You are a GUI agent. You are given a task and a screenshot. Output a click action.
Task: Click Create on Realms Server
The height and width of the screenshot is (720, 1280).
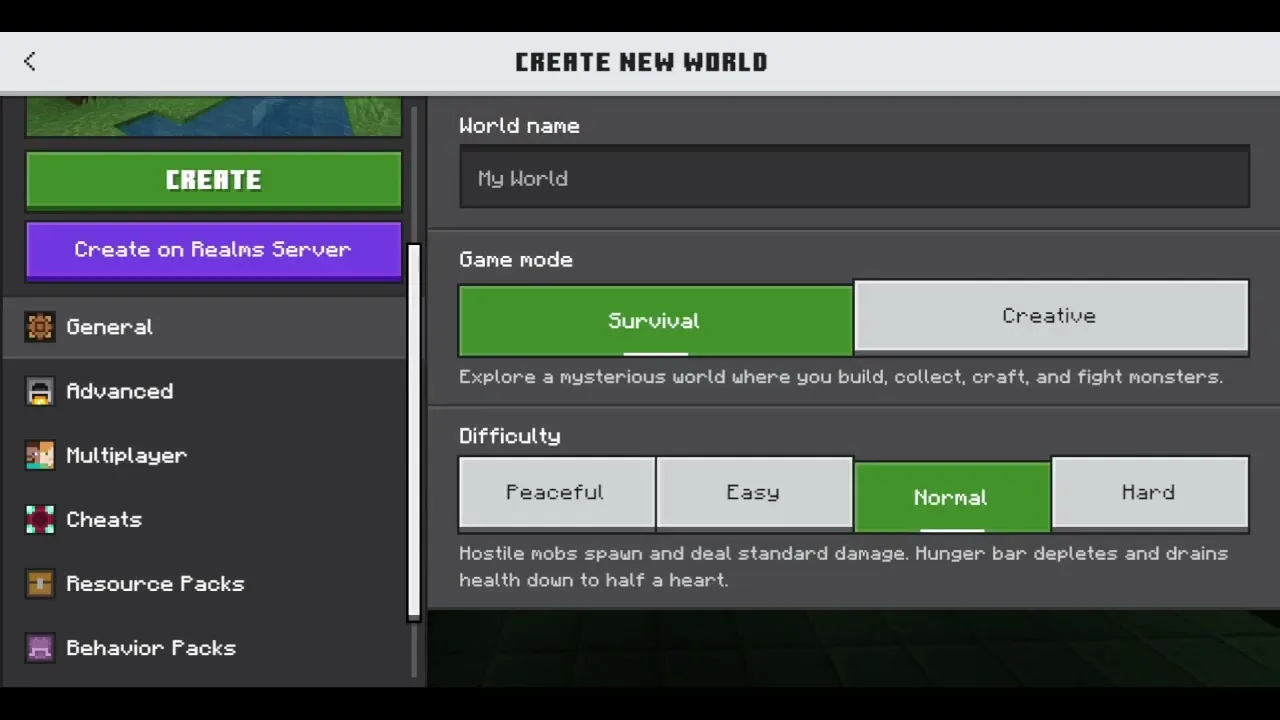[213, 250]
